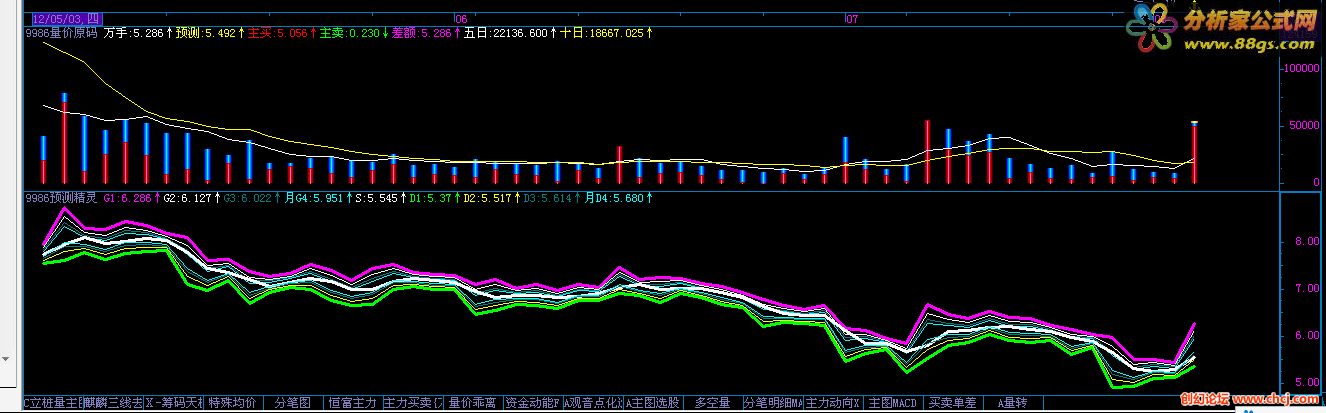Select the 主图MACD tab
Viewport: 1326px width, 413px height.
[893, 403]
